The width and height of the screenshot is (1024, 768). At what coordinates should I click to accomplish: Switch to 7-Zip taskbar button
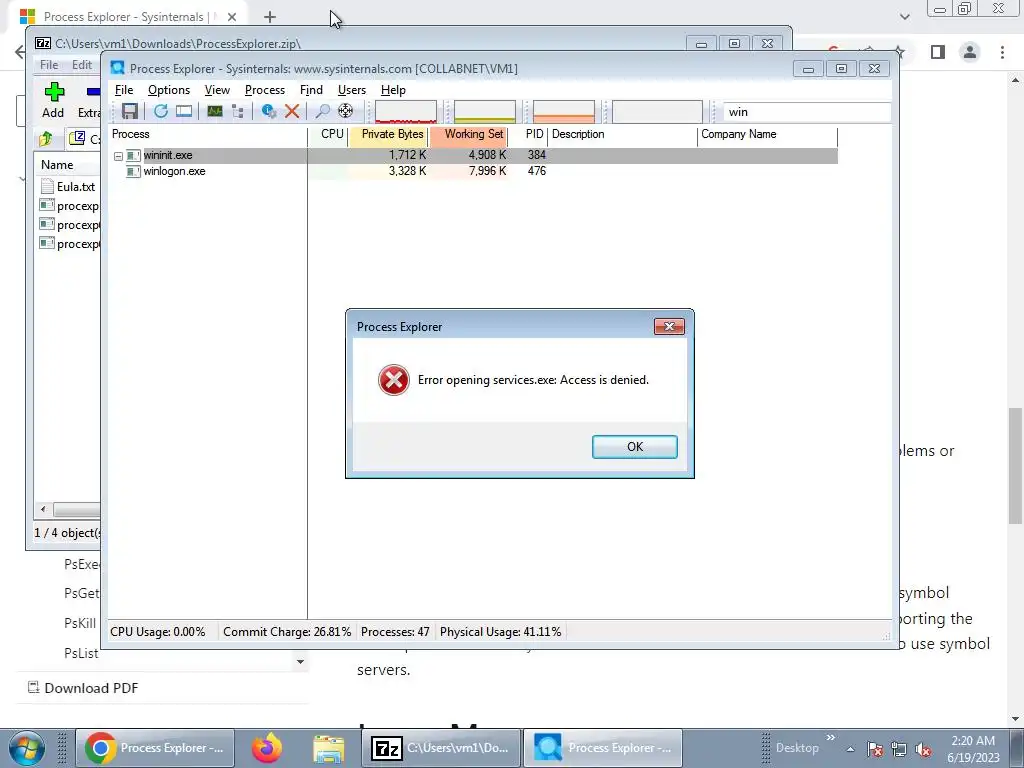(441, 748)
